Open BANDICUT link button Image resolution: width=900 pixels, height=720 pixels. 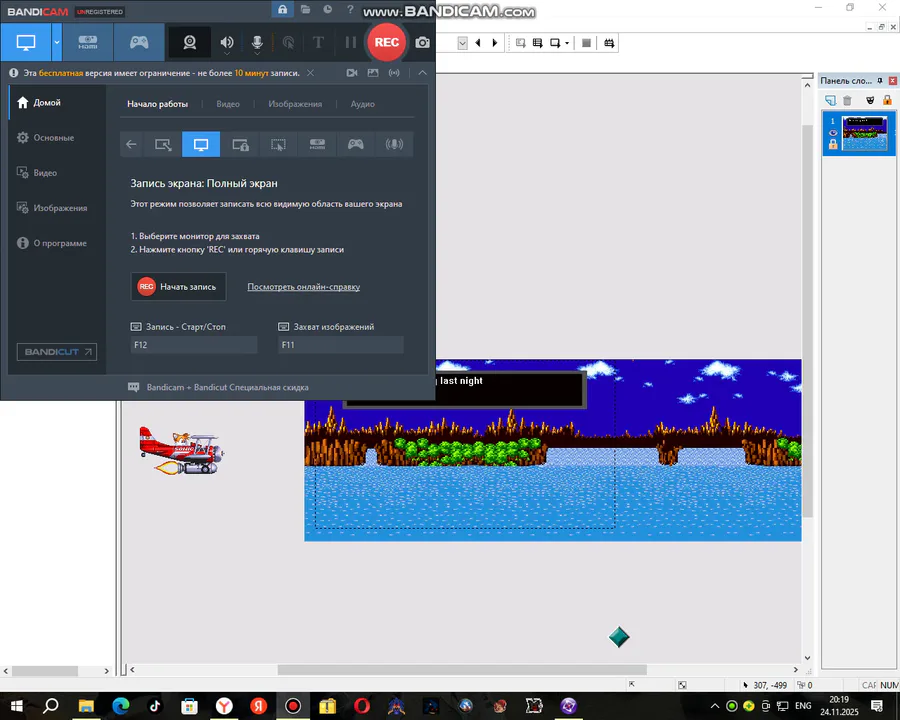[x=57, y=352]
